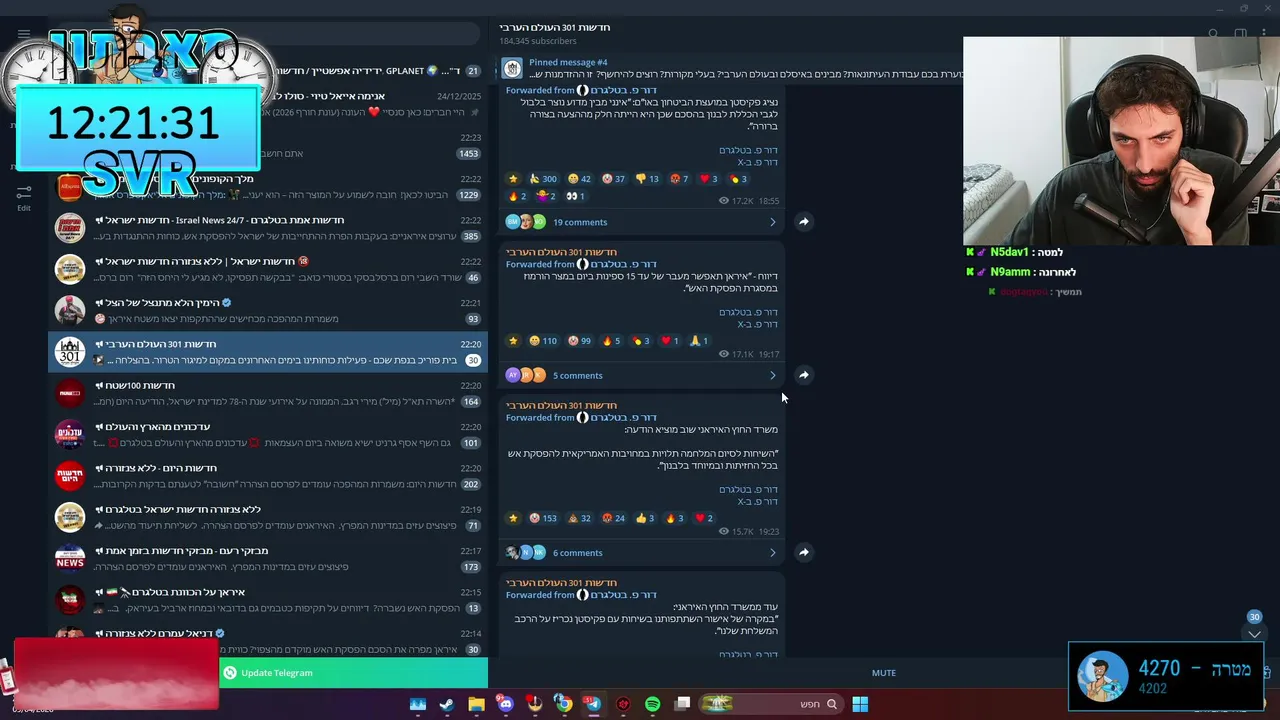Click 184,345 subscribers text
1280x720 pixels.
538,41
